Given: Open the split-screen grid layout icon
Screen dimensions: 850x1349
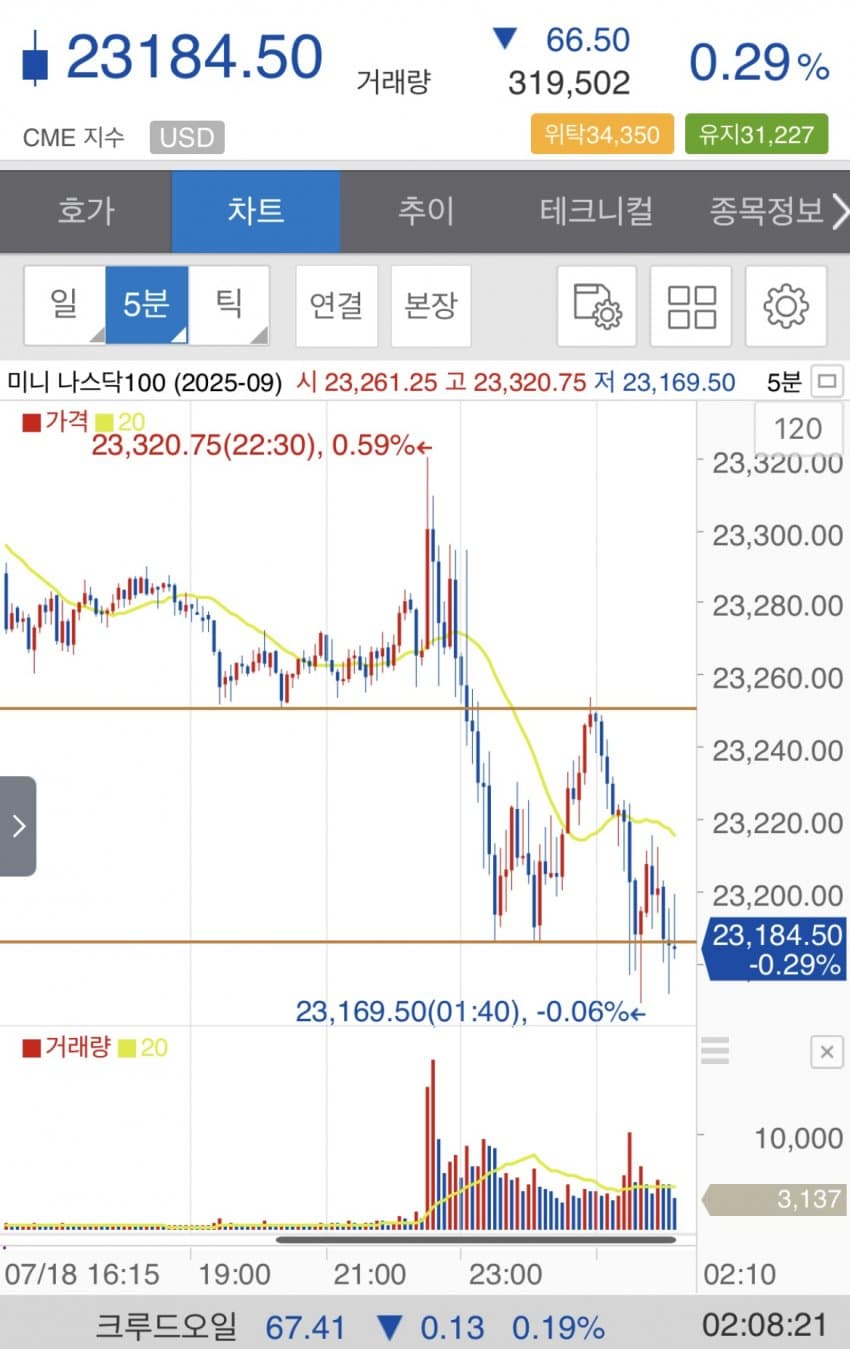Looking at the screenshot, I should tap(691, 306).
